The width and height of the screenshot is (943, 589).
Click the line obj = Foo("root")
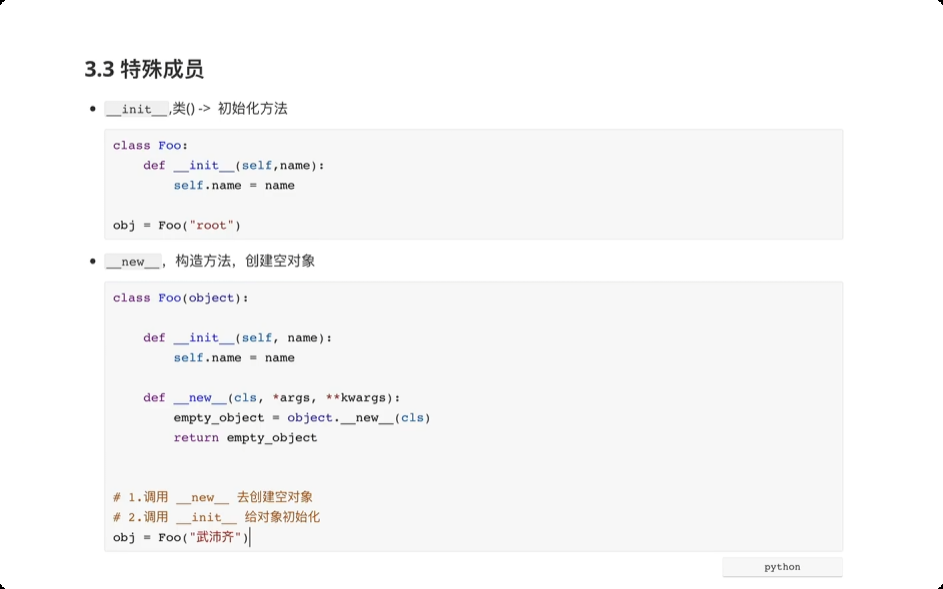(176, 225)
